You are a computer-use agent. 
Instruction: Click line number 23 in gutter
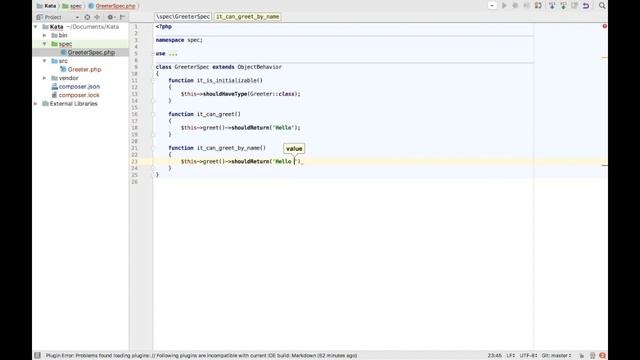134,162
